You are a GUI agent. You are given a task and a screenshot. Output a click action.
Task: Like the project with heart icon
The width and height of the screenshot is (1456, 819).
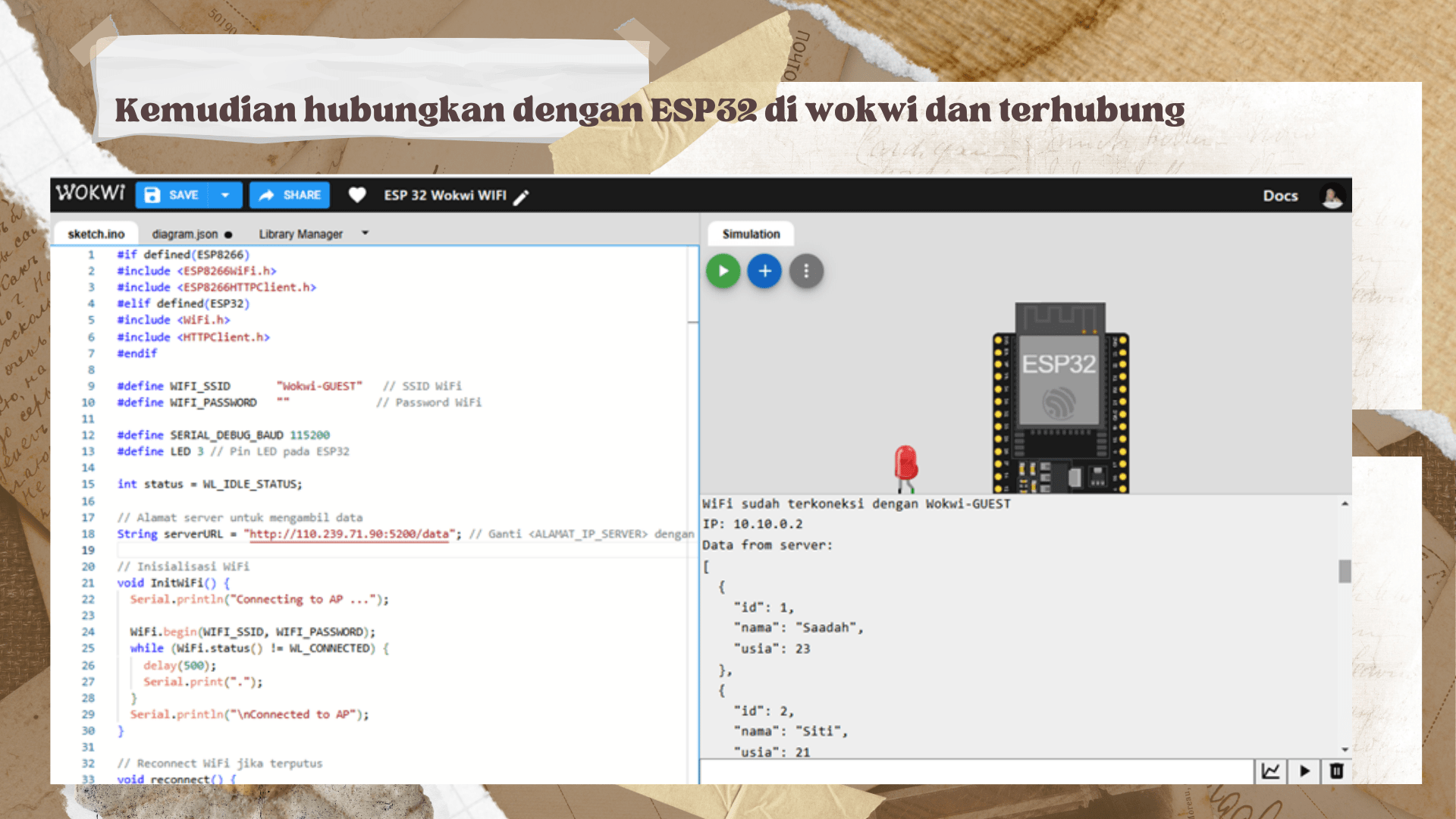pyautogui.click(x=357, y=195)
